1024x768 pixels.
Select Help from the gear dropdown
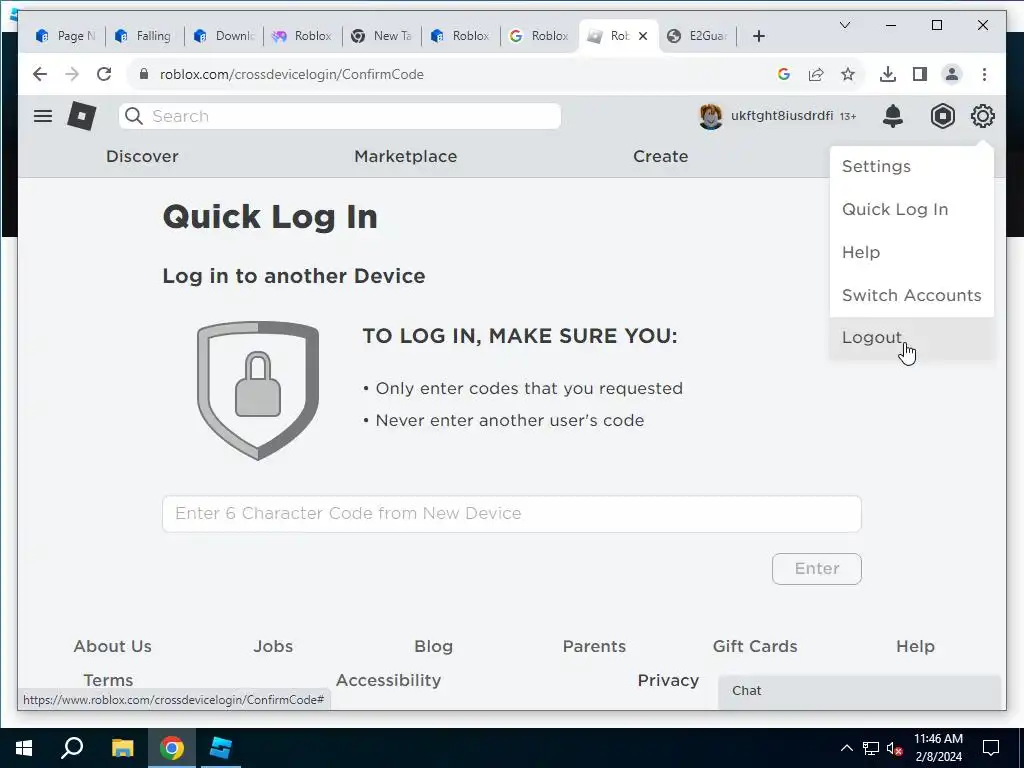[x=912, y=253]
